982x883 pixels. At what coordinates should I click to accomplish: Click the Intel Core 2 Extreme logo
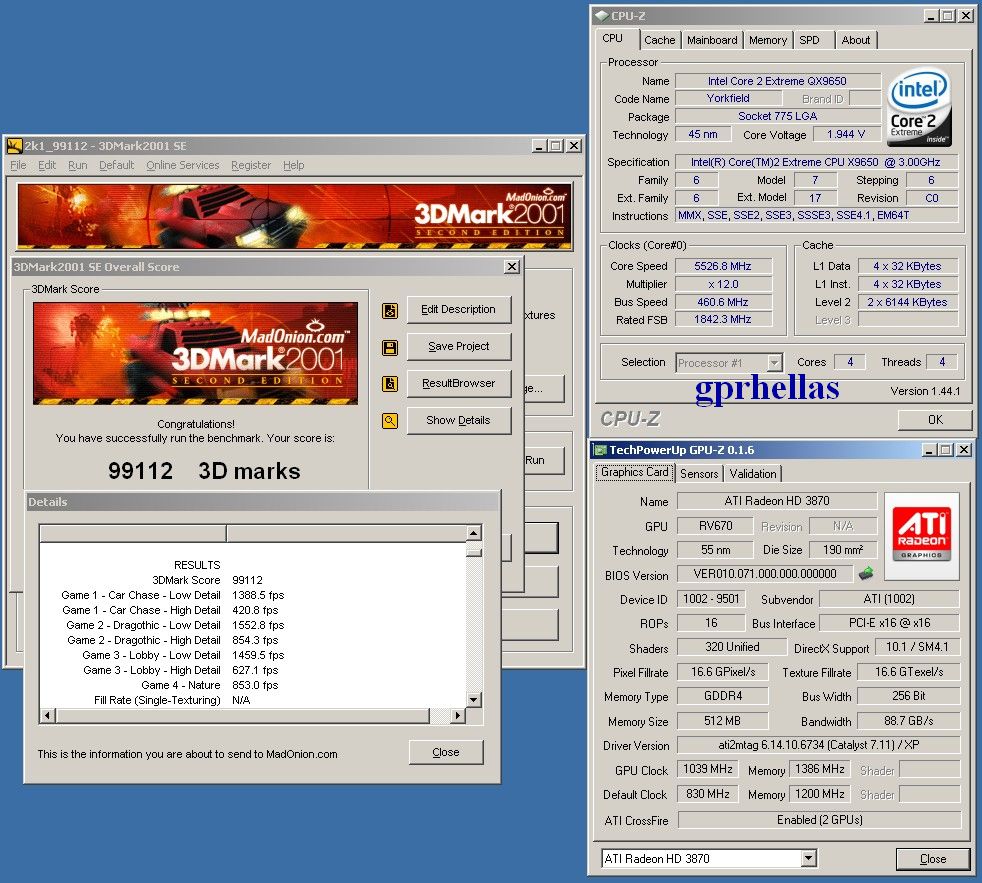coord(919,108)
